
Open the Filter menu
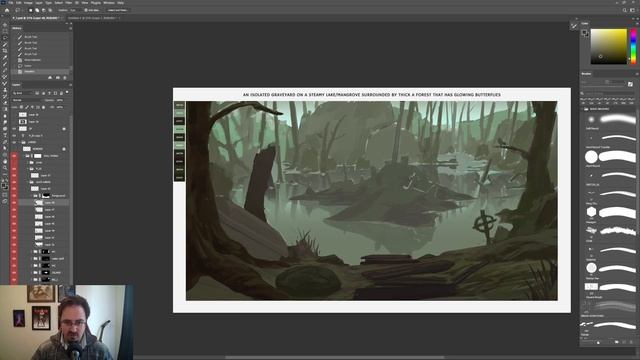coord(69,3)
